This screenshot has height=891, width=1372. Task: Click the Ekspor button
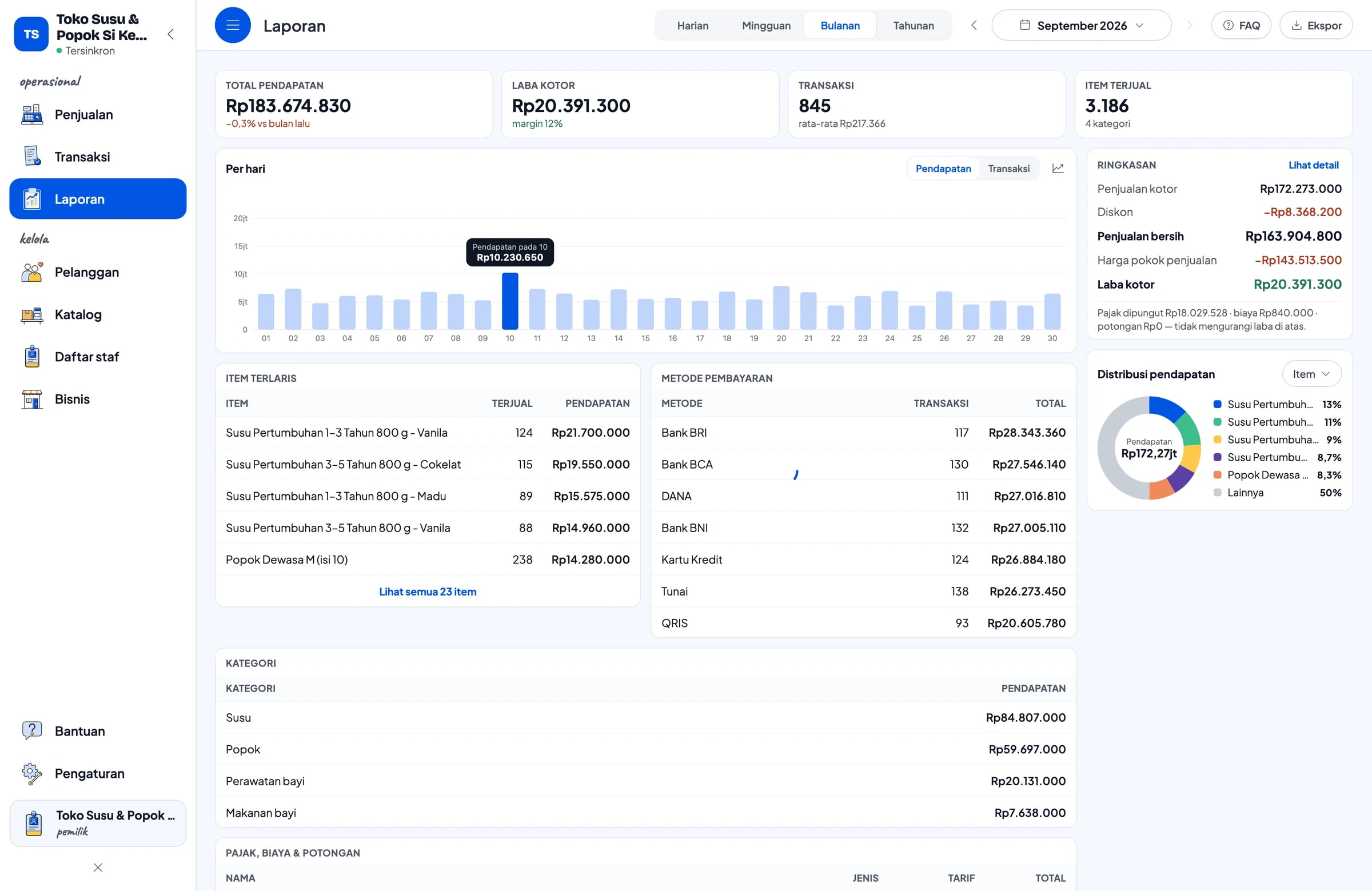[x=1316, y=25]
